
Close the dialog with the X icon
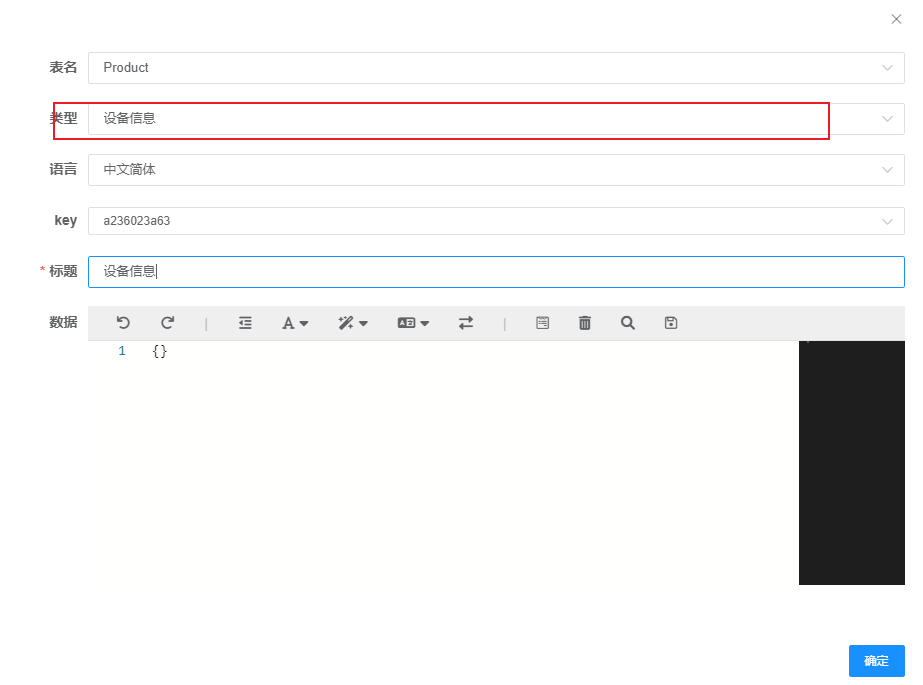[x=897, y=19]
